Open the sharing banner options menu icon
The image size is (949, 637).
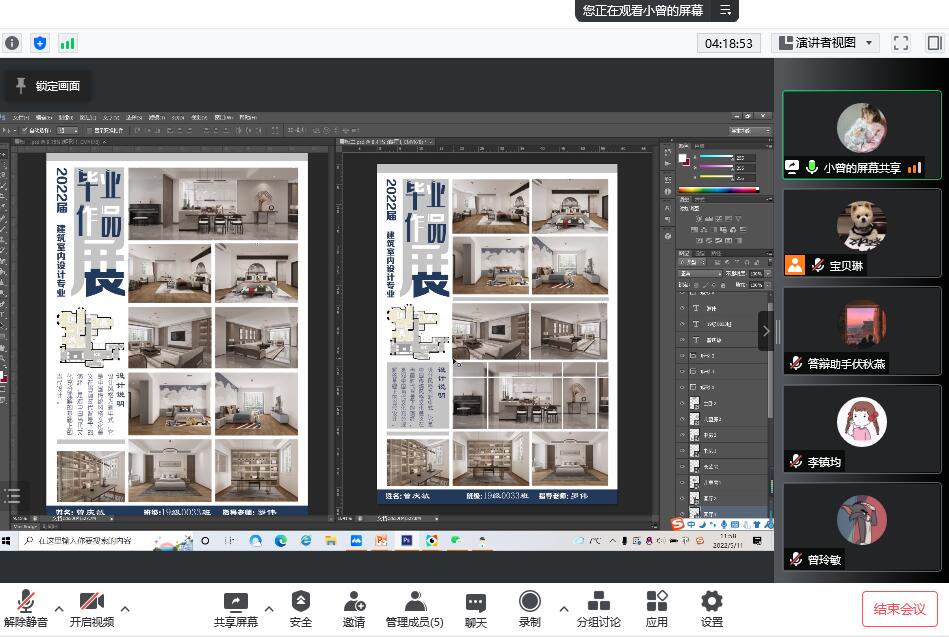726,10
